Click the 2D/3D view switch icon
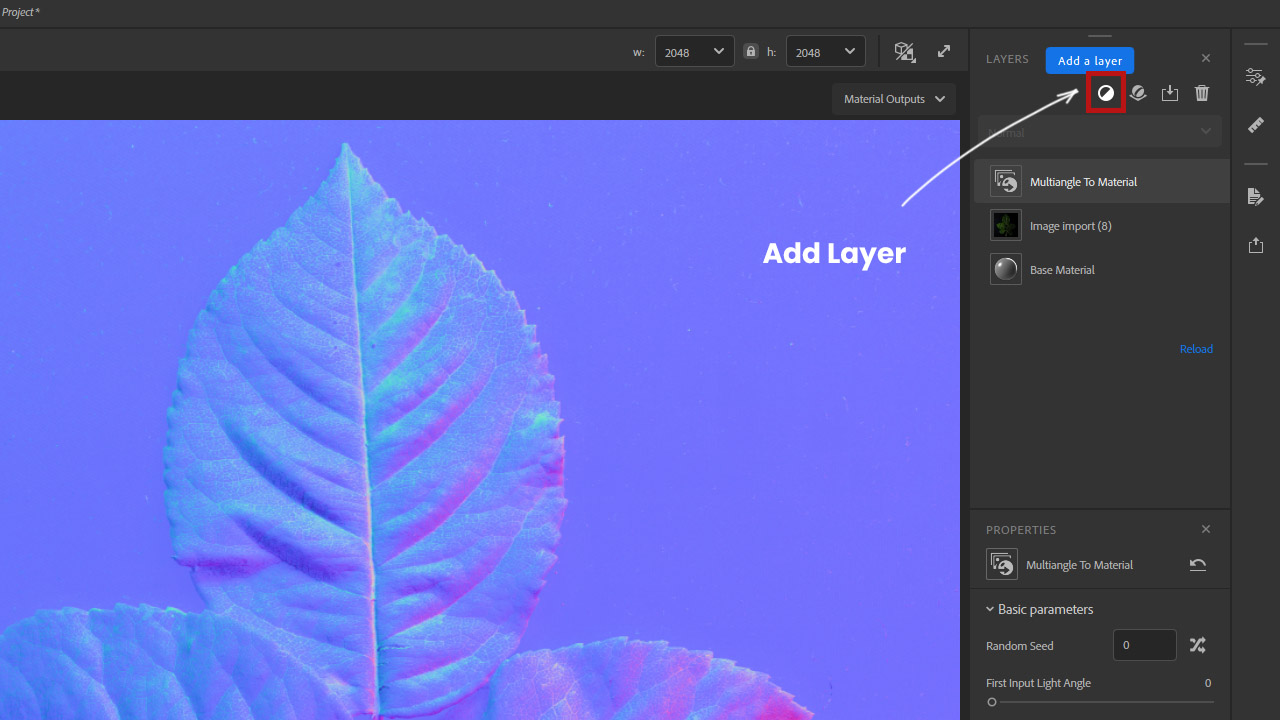Image resolution: width=1280 pixels, height=720 pixels. click(x=905, y=52)
